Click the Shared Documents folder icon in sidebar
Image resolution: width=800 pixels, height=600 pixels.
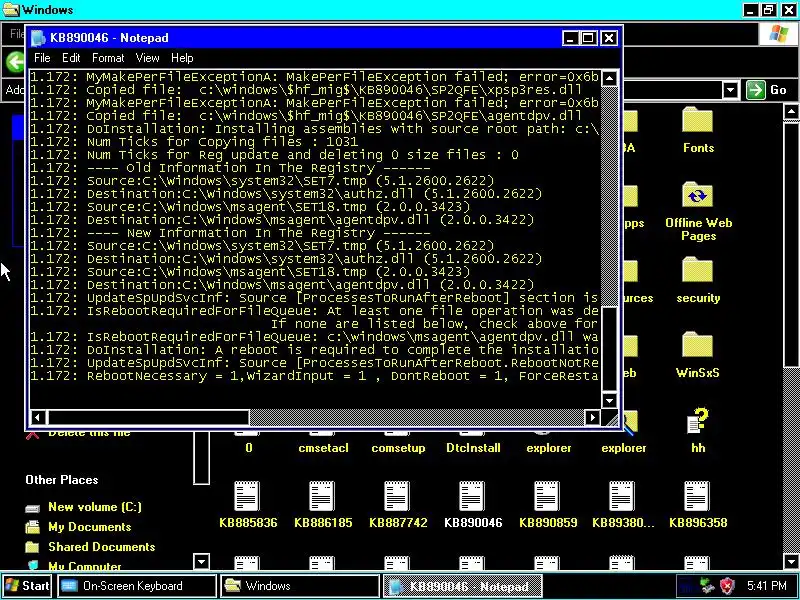click(x=32, y=547)
